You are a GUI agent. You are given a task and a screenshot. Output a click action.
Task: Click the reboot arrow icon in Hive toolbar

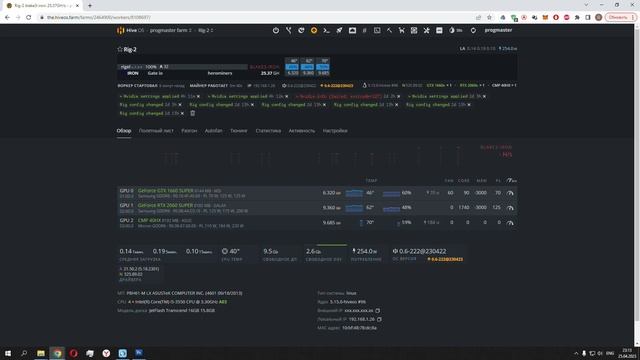point(301,30)
